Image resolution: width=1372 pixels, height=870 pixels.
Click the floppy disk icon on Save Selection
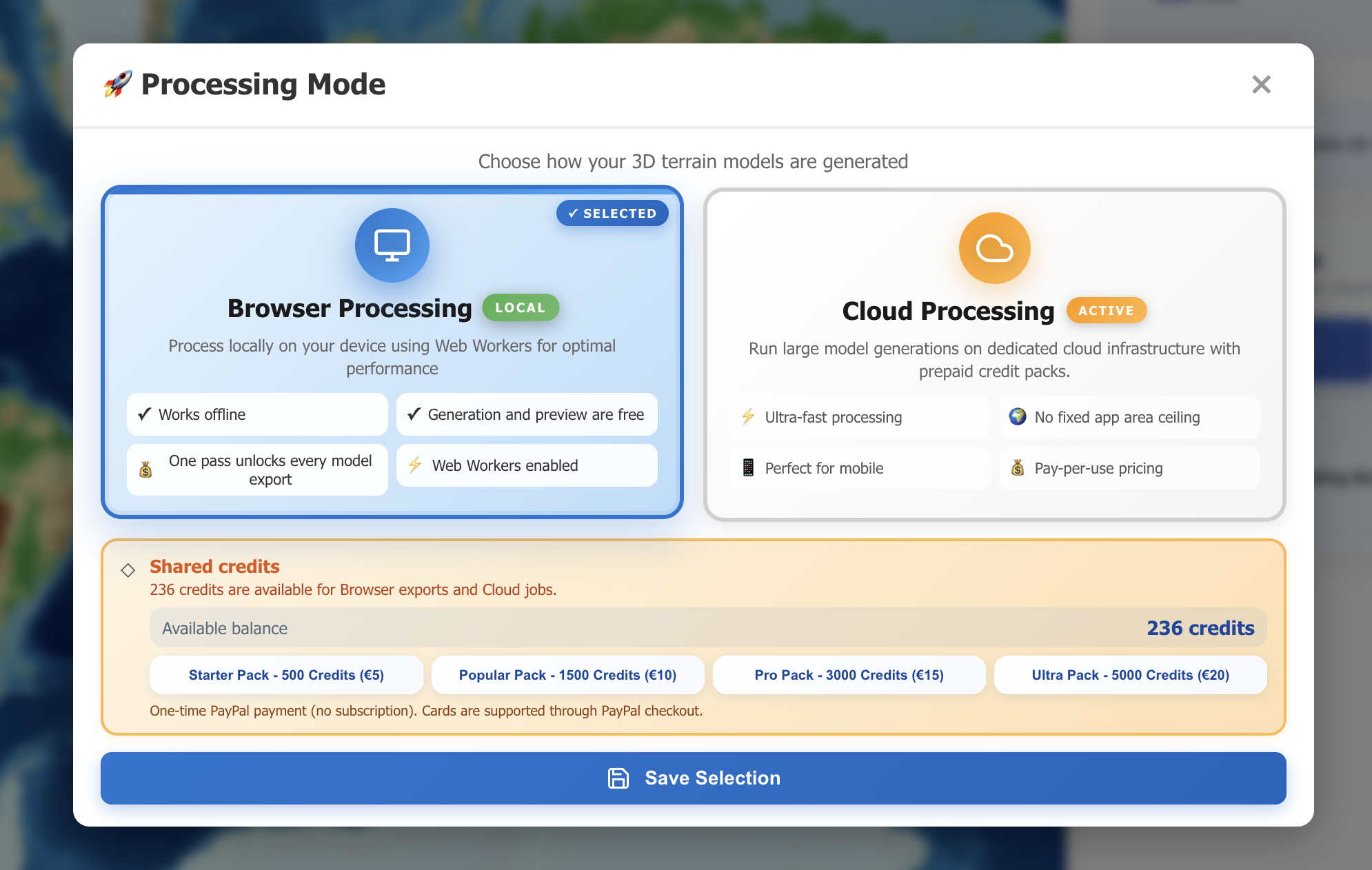pyautogui.click(x=618, y=778)
